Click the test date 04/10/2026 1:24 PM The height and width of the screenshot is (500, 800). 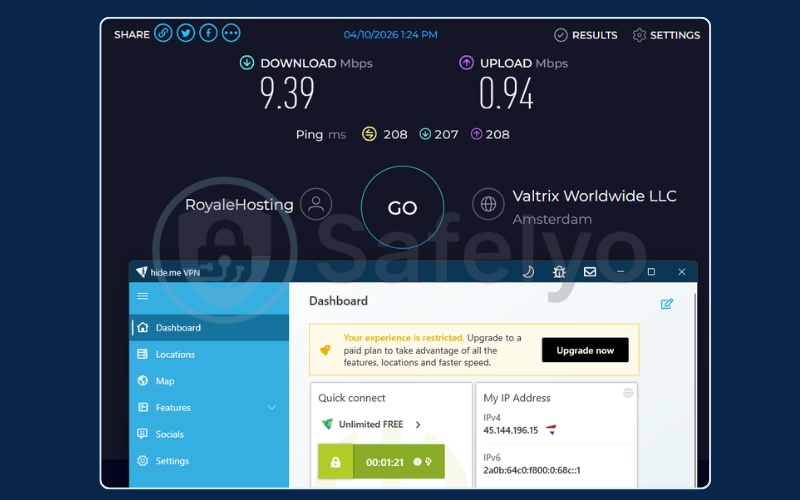coord(390,35)
